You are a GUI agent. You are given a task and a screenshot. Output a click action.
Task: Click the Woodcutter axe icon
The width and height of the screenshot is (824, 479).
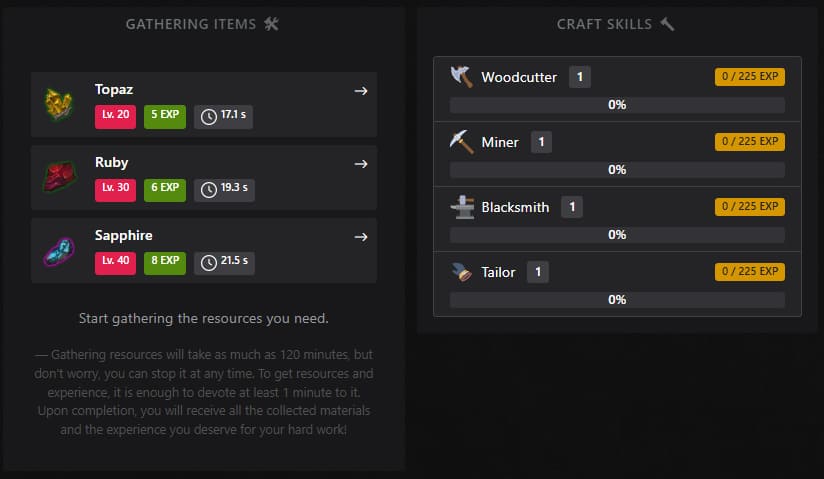[x=461, y=77]
